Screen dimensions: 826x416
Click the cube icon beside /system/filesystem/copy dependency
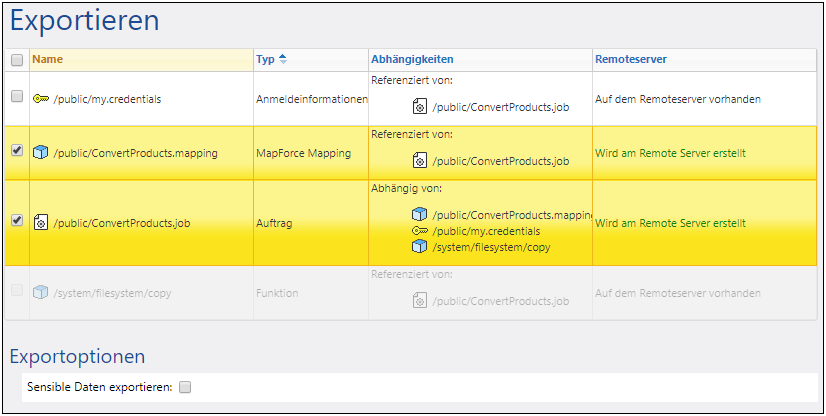420,247
